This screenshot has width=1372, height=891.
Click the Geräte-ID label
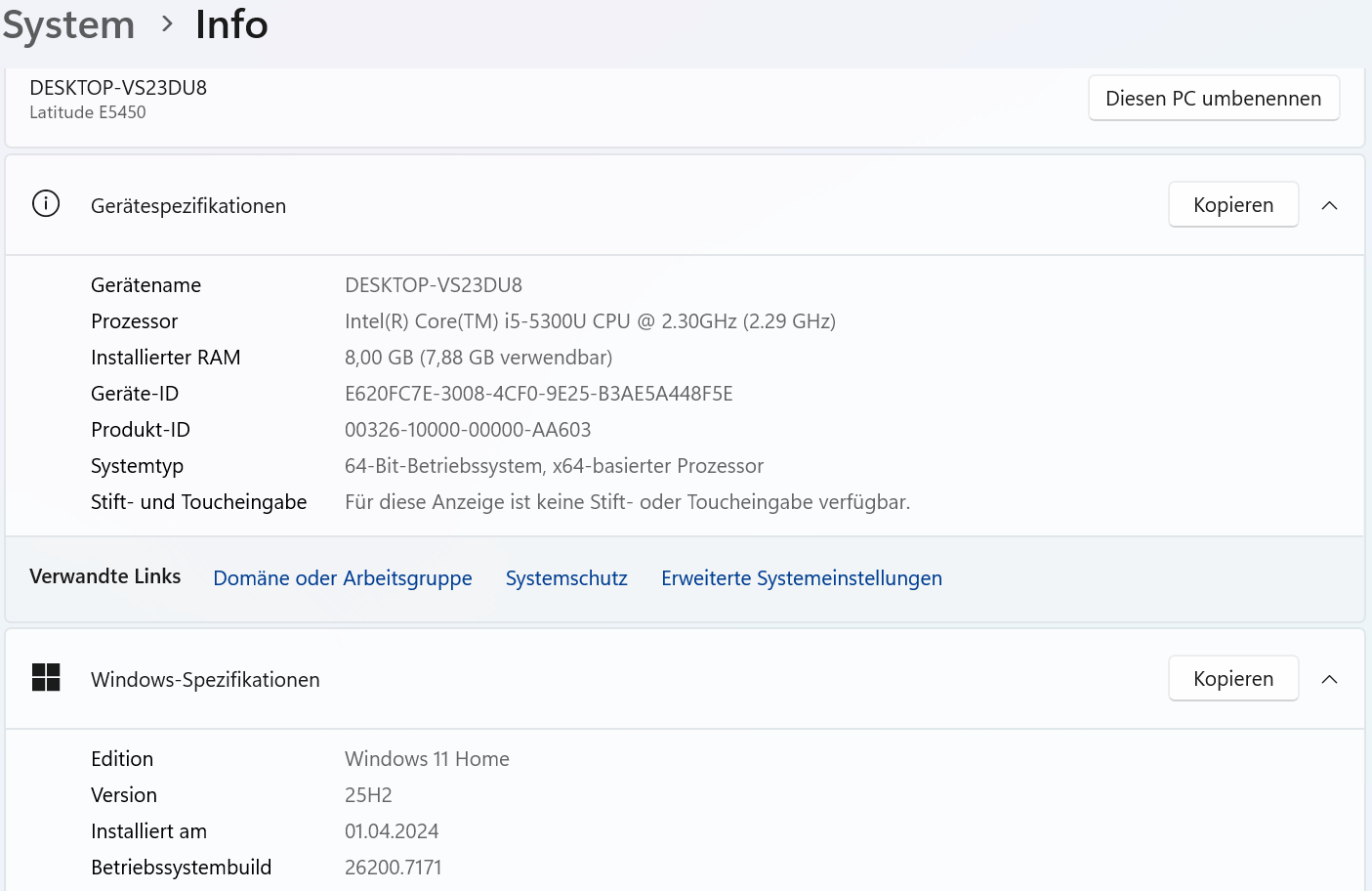135,394
